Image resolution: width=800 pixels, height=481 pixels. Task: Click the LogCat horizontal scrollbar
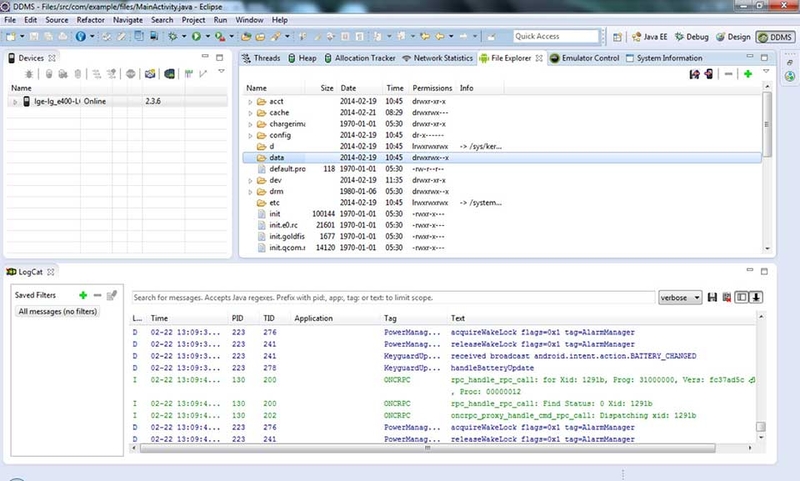pyautogui.click(x=428, y=448)
